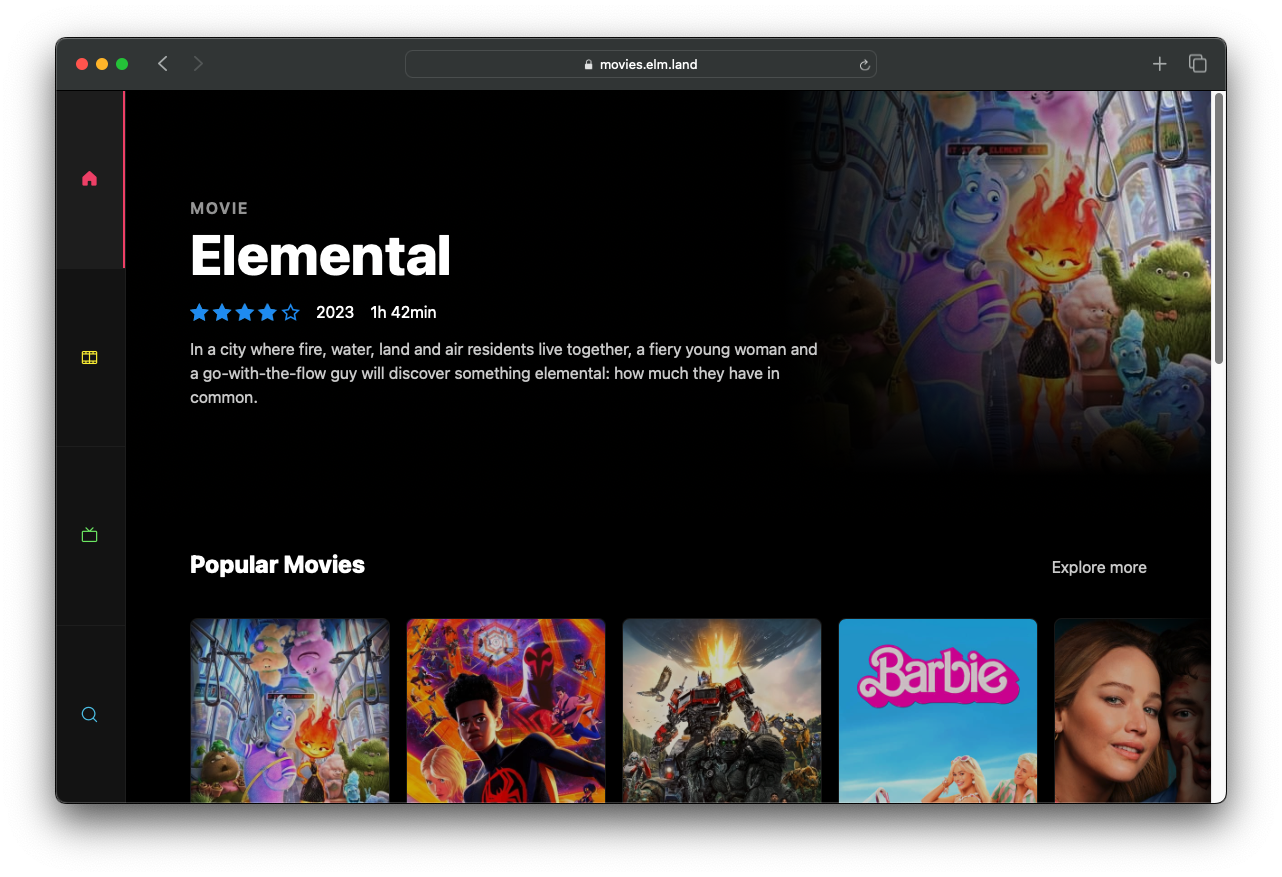Screen dimensions: 1282x877
Task: Minimize the window with yellow button
Action: click(102, 64)
